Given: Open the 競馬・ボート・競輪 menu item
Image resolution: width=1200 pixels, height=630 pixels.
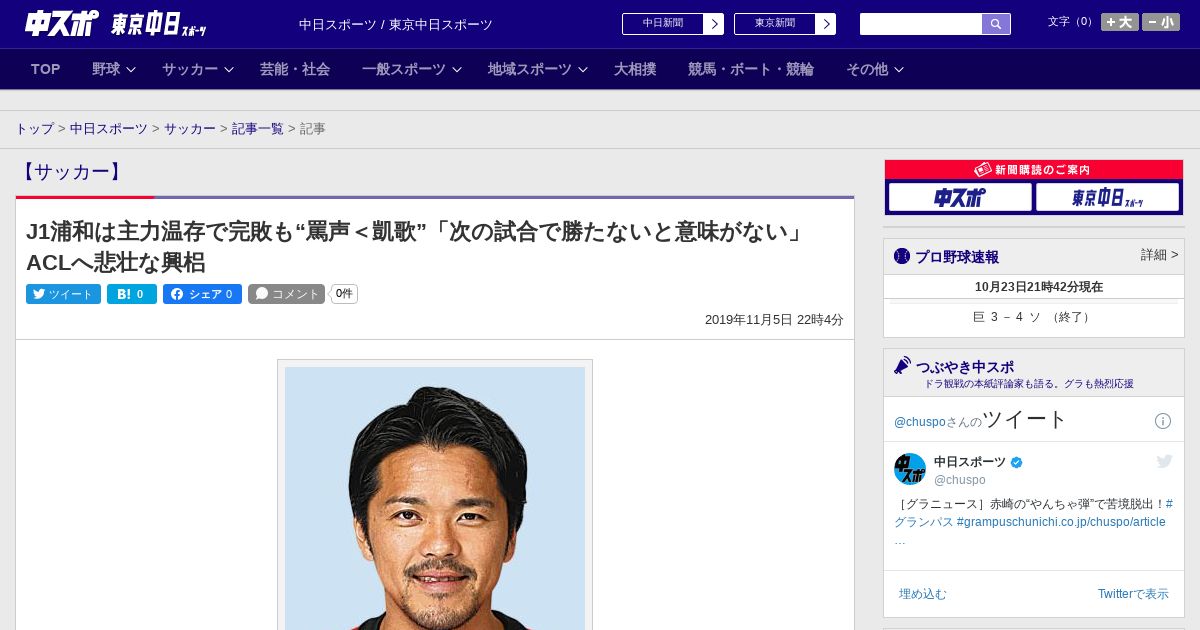Looking at the screenshot, I should click(x=751, y=69).
